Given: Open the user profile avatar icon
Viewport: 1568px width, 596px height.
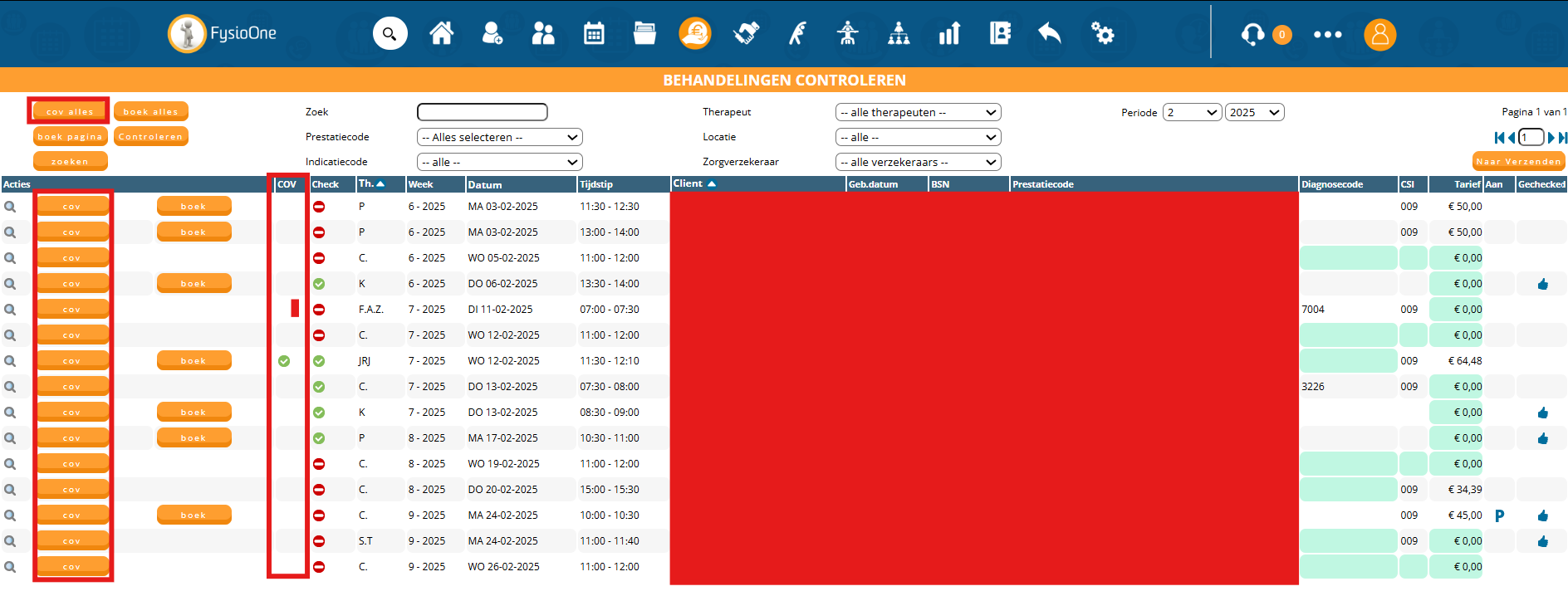Looking at the screenshot, I should click(x=1379, y=35).
